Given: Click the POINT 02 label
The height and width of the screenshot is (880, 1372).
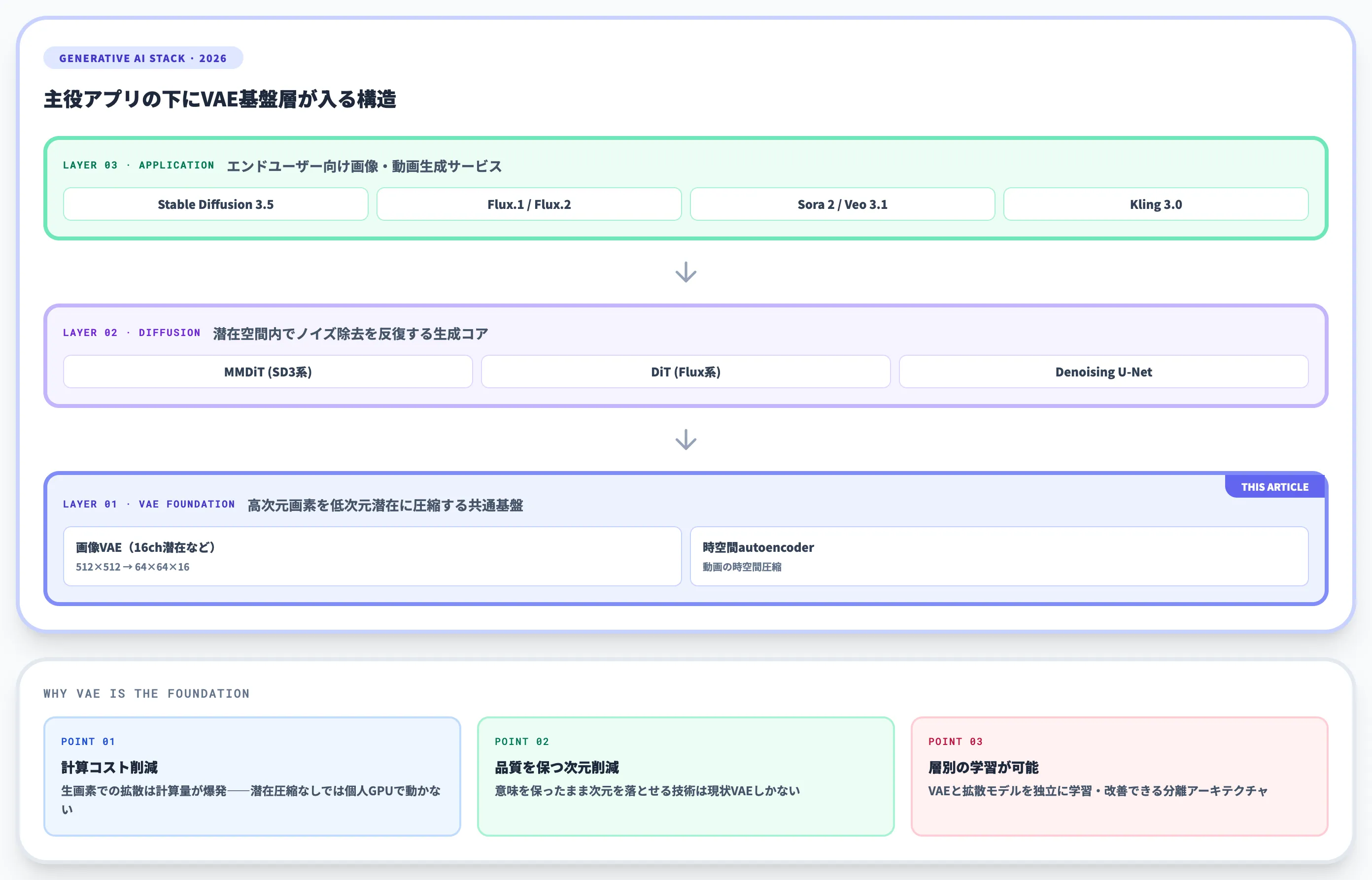Looking at the screenshot, I should click(x=522, y=741).
